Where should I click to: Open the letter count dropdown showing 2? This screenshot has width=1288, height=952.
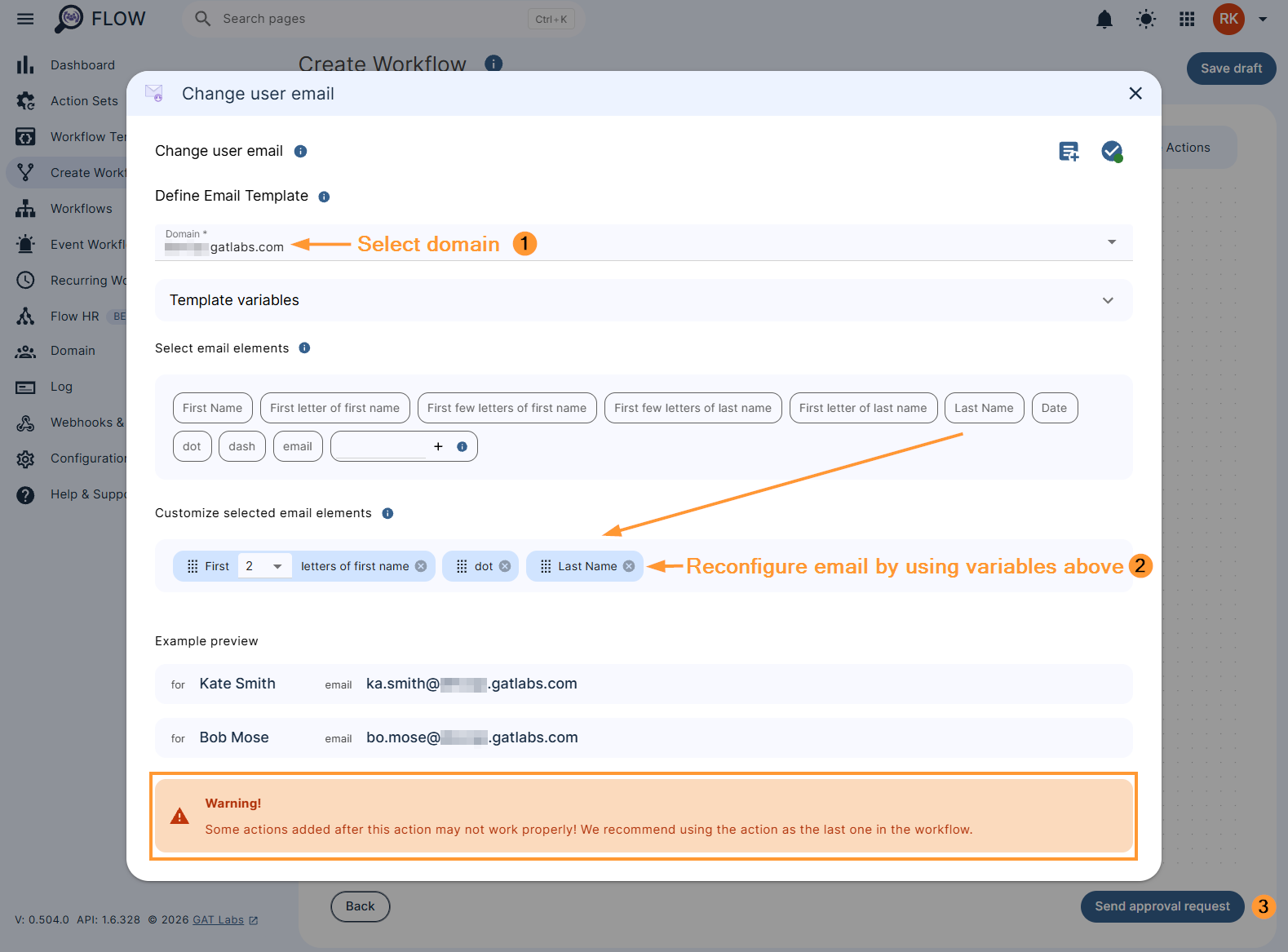pyautogui.click(x=264, y=566)
